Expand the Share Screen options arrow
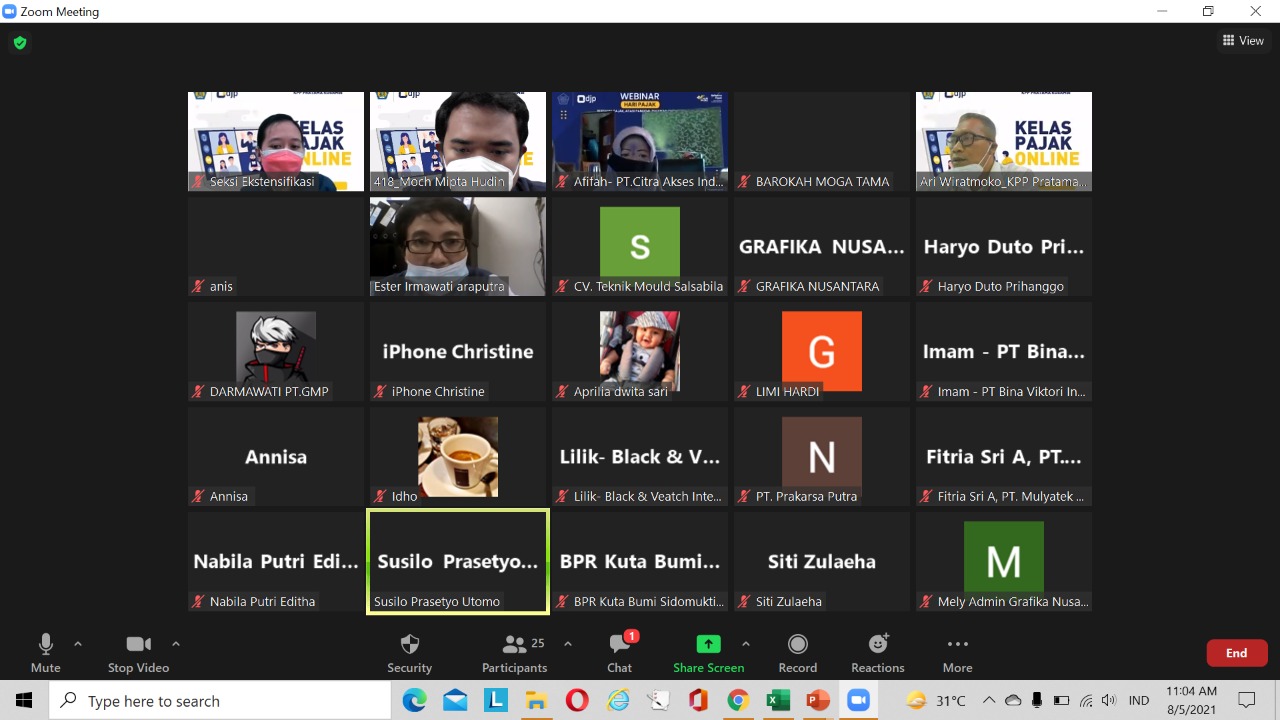This screenshot has width=1280, height=720. pos(745,644)
